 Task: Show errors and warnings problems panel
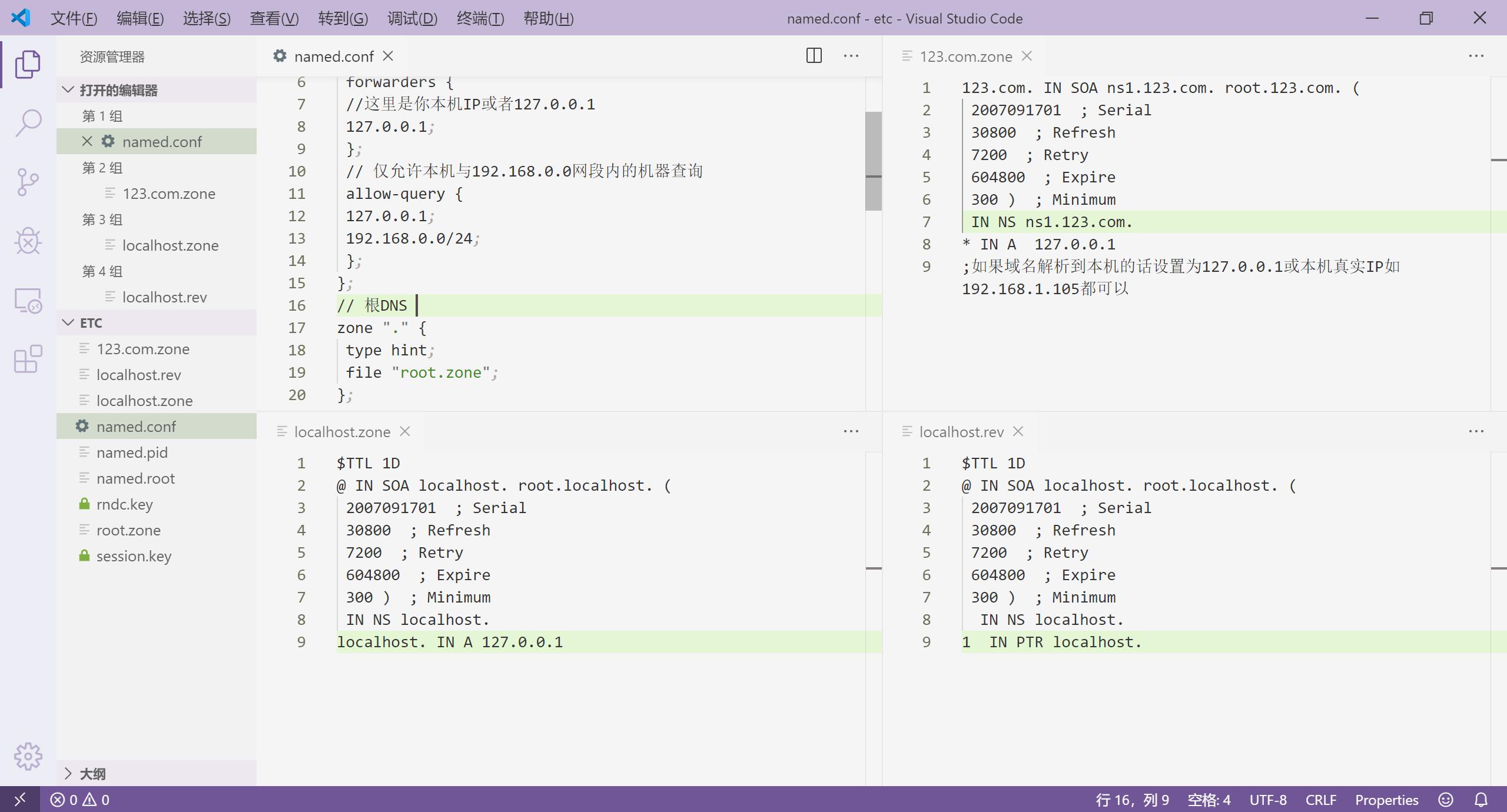(80, 800)
